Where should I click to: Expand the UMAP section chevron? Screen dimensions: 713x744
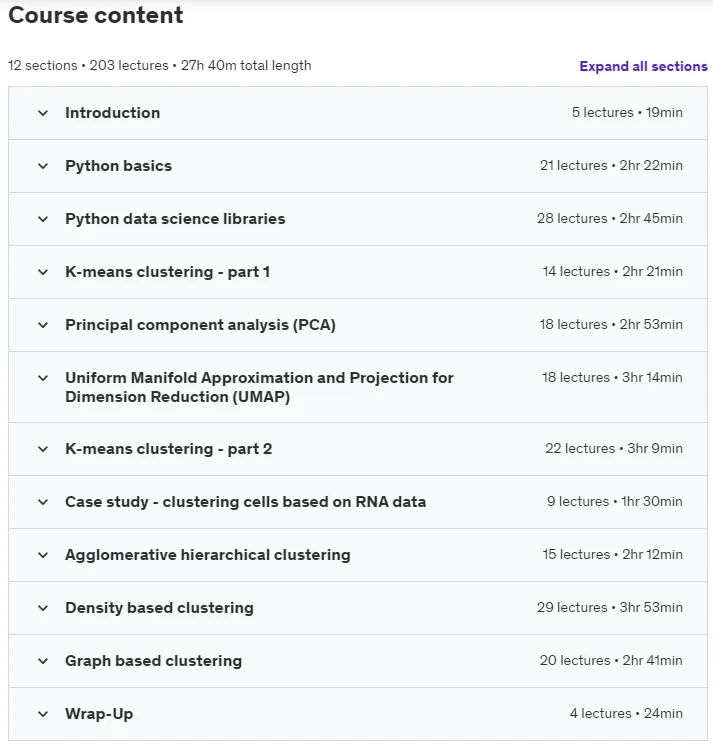(x=43, y=378)
